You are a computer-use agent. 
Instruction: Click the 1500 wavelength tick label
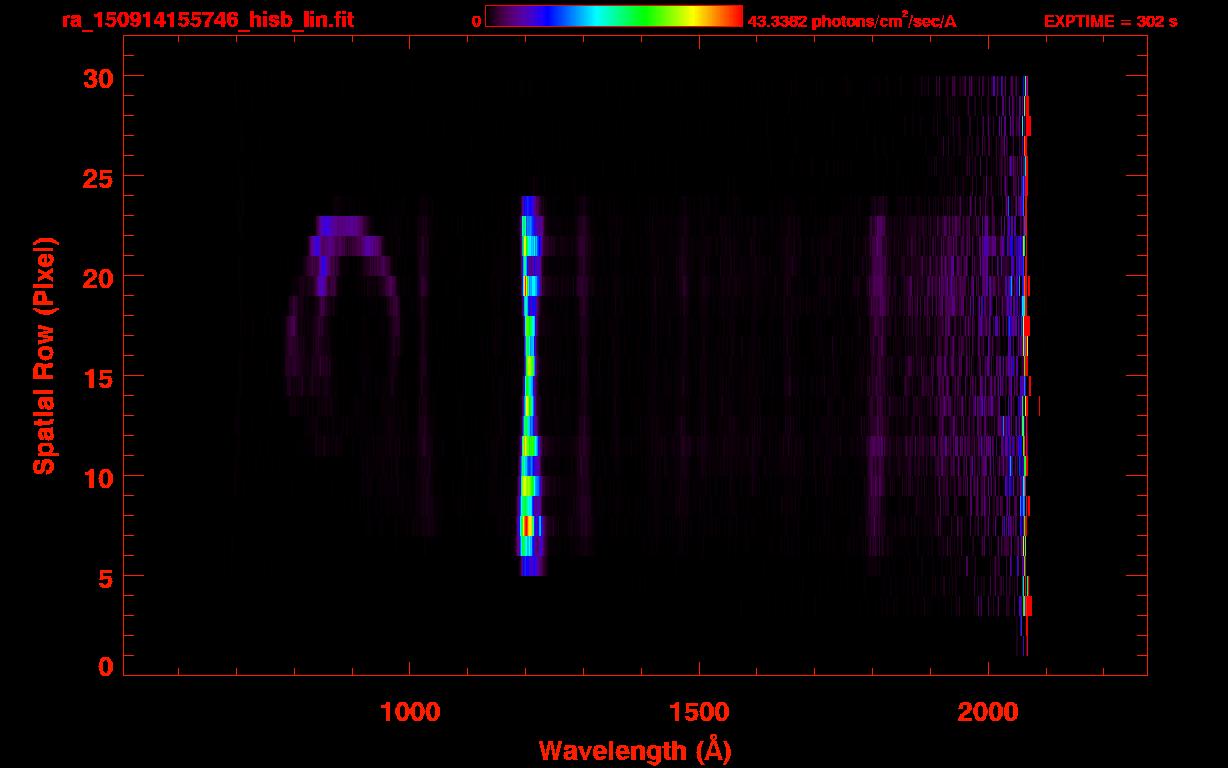(698, 713)
